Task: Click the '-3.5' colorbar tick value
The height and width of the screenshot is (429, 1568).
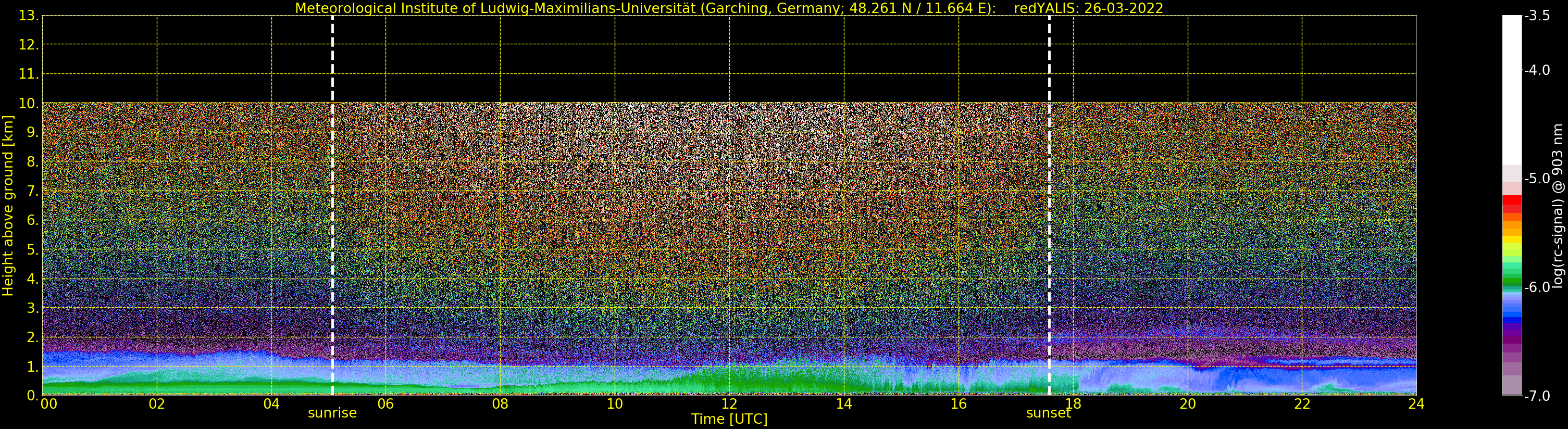Action: [x=1537, y=16]
